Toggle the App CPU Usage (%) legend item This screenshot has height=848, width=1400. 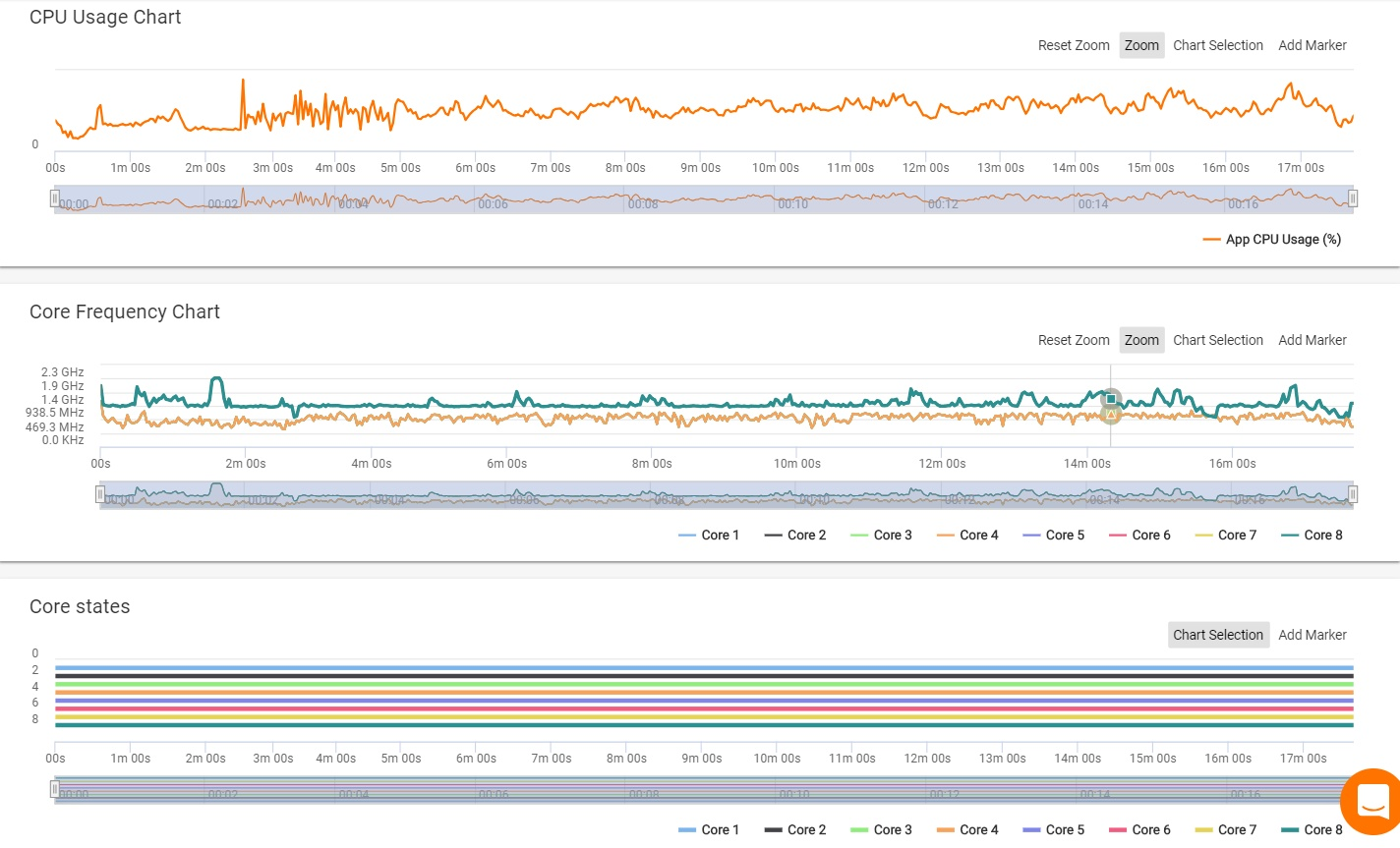pos(1272,240)
